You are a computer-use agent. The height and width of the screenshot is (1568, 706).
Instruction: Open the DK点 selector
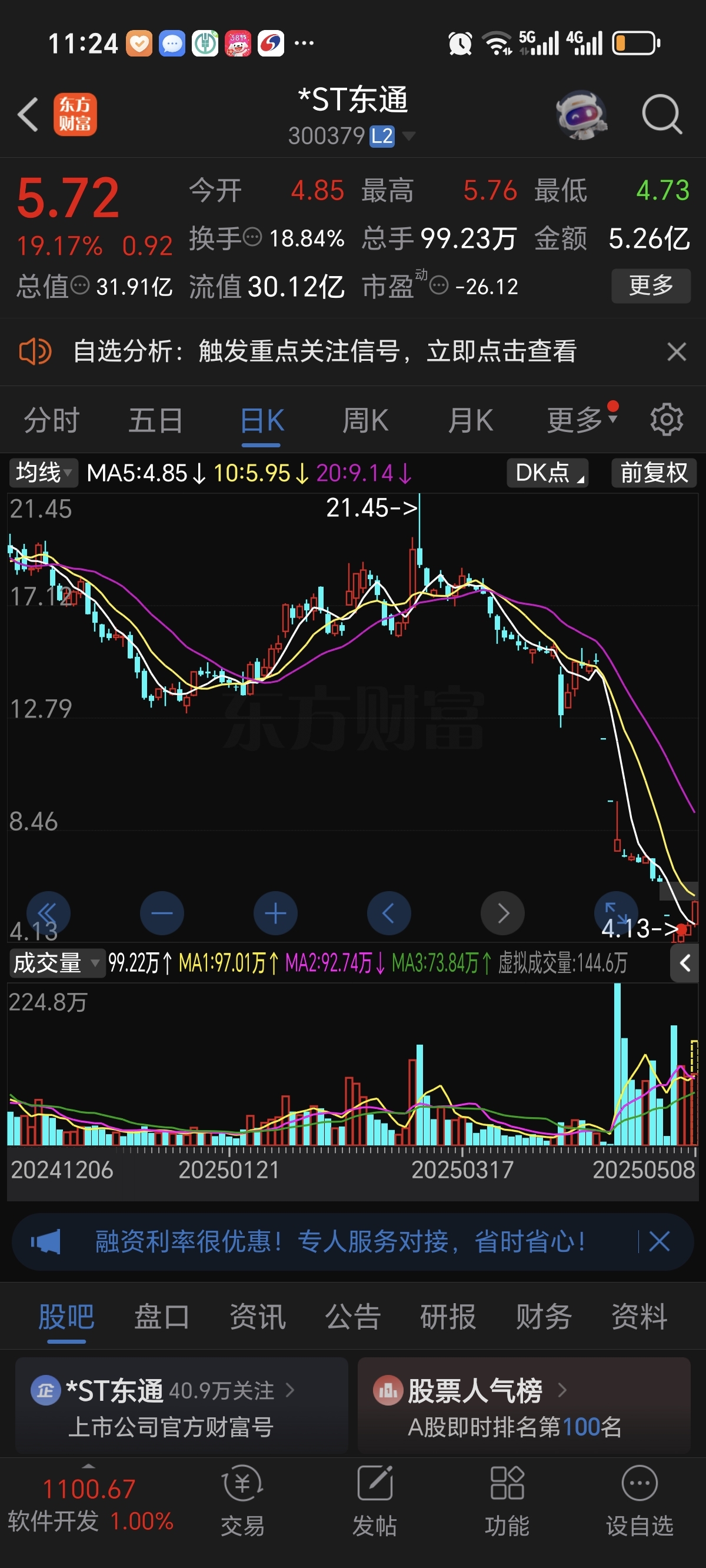coord(548,473)
